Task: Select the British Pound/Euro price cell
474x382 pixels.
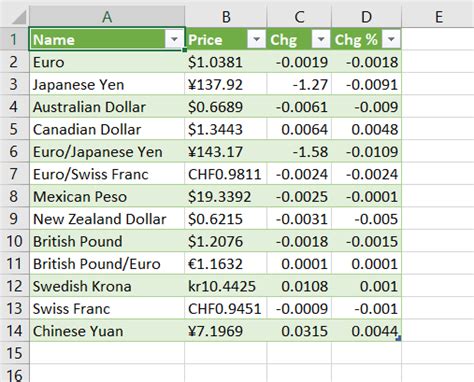Action: [226, 264]
